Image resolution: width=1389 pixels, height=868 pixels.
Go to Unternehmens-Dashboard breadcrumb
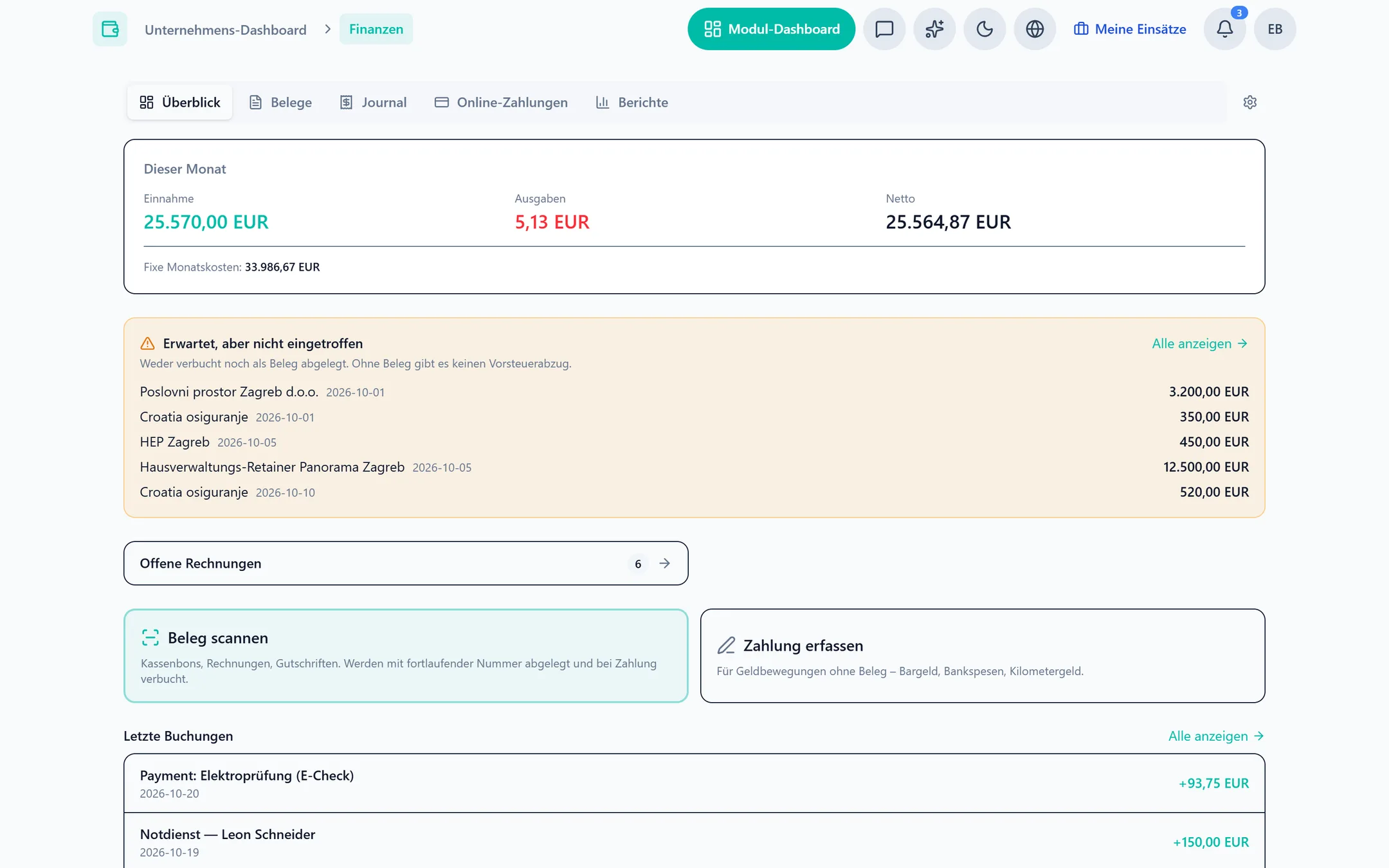(x=226, y=30)
